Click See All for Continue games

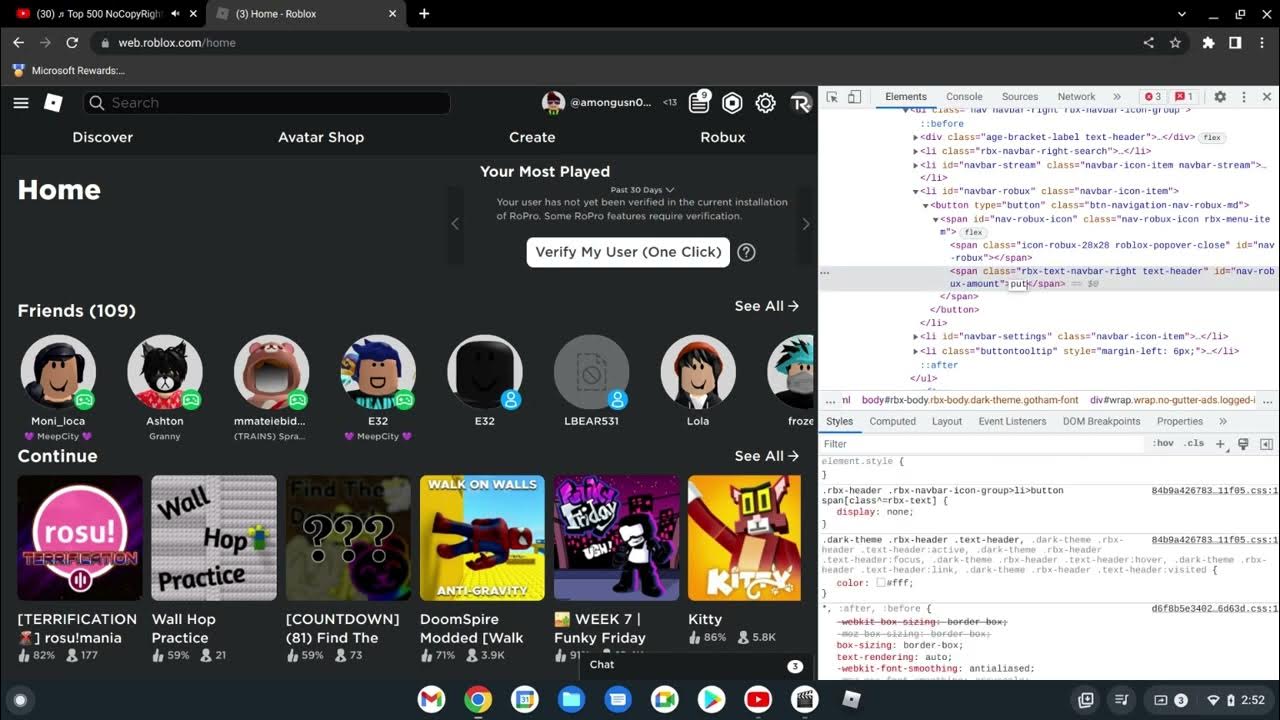pyautogui.click(x=767, y=456)
